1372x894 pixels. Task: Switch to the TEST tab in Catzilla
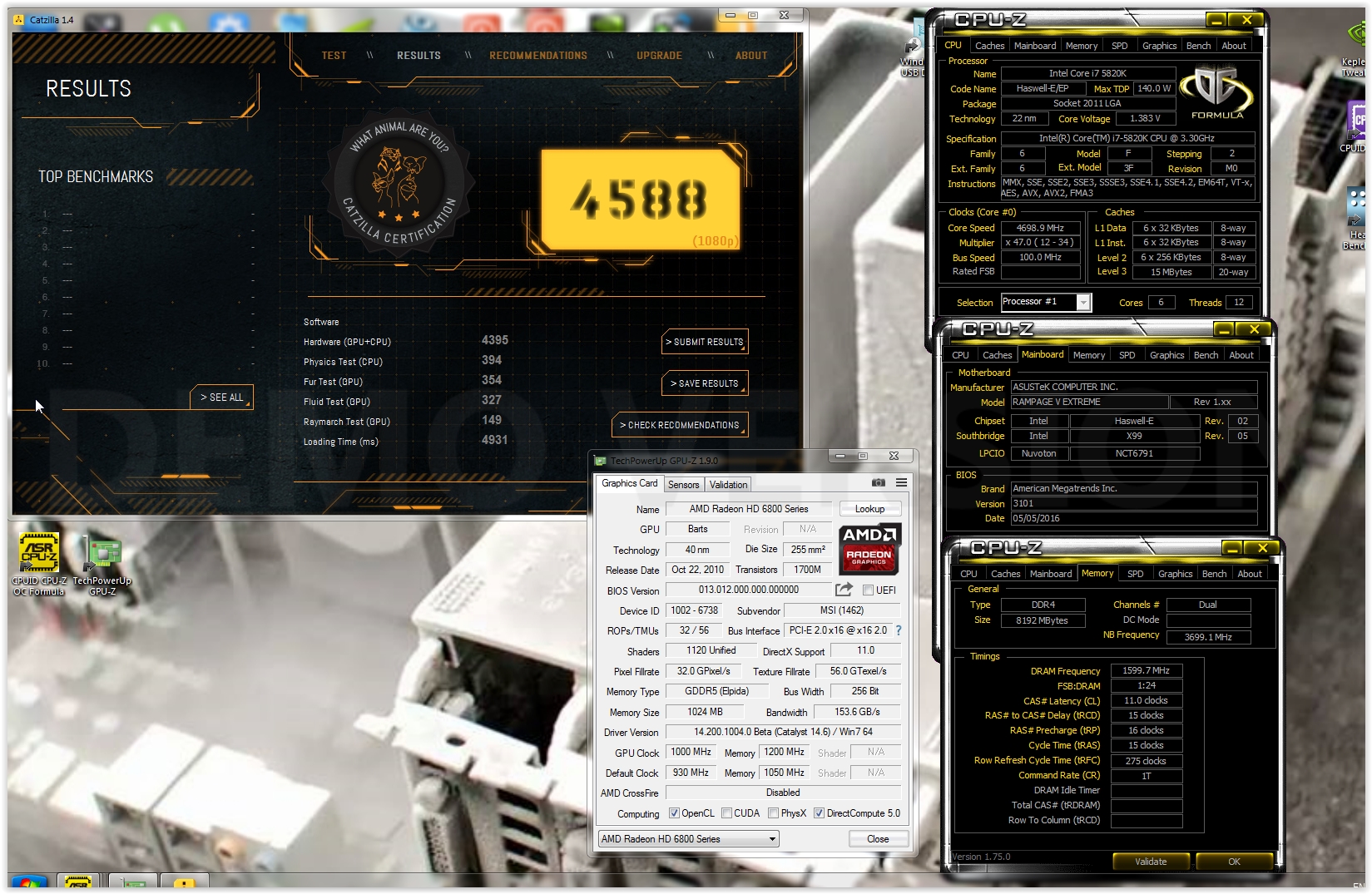pyautogui.click(x=334, y=56)
